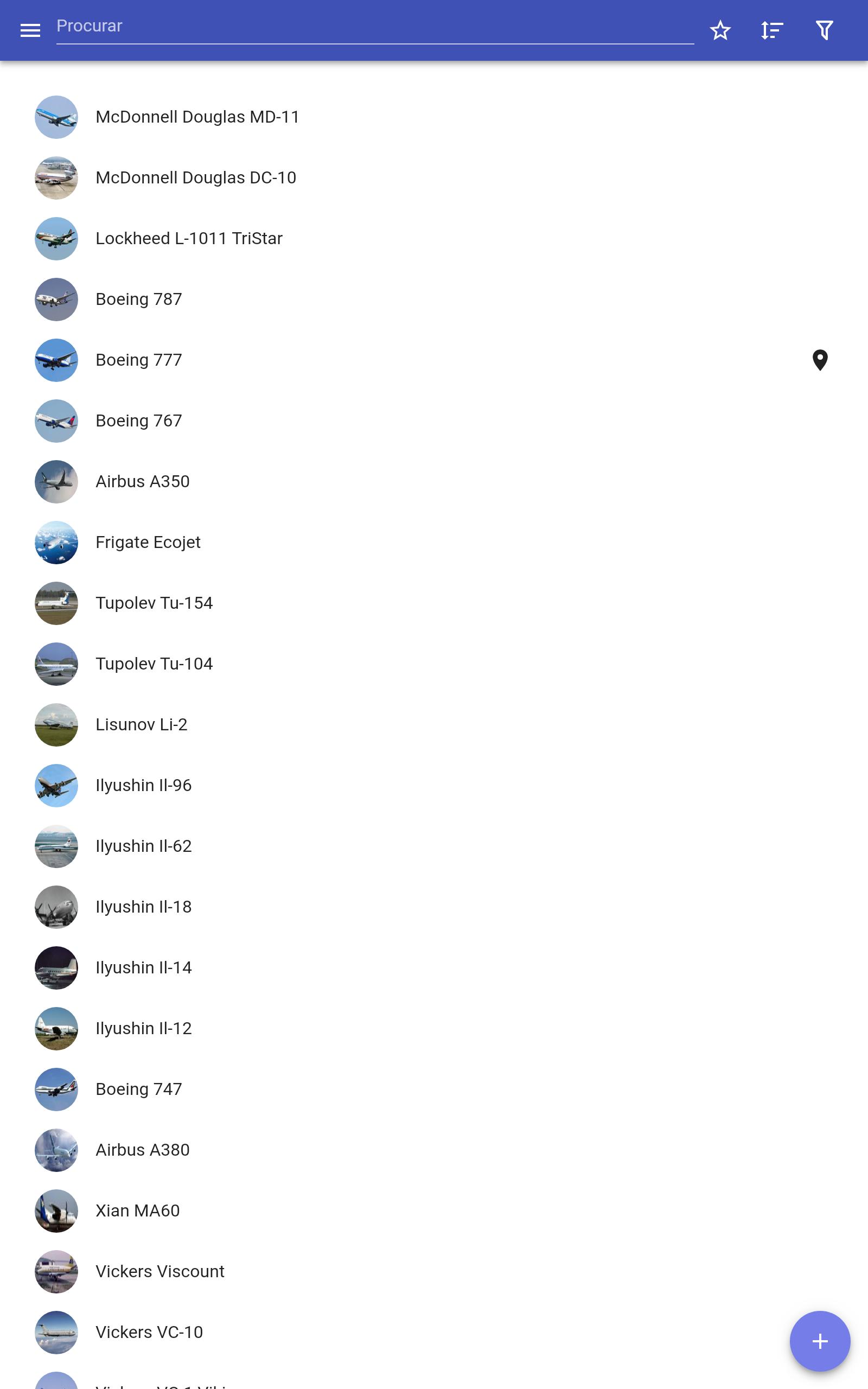Open the filter funnel options
The height and width of the screenshot is (1389, 868).
825,30
